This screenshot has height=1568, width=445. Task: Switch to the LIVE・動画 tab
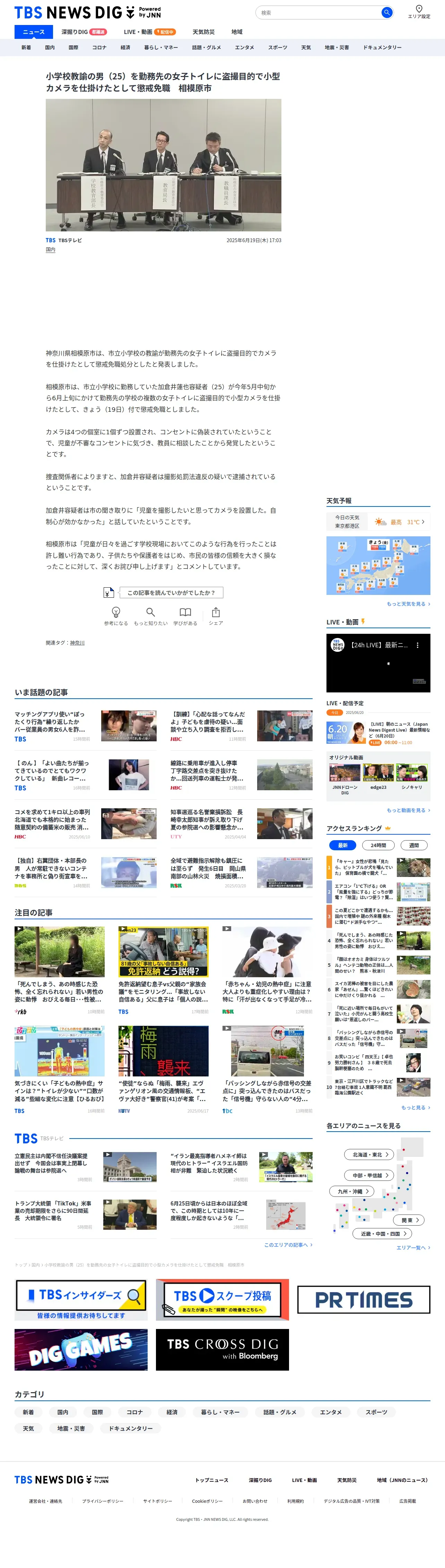[150, 32]
